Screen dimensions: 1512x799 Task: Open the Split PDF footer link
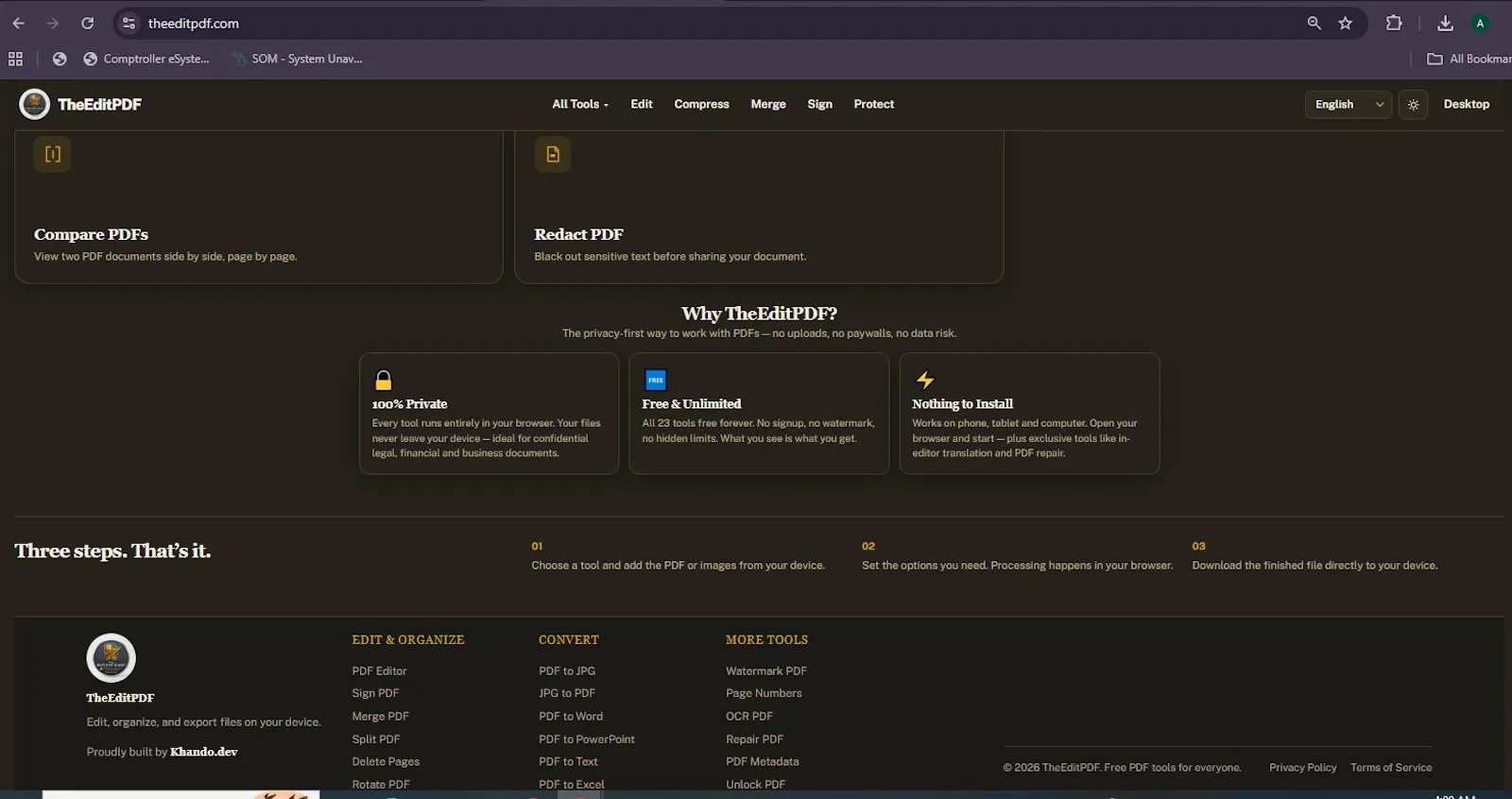pos(376,739)
